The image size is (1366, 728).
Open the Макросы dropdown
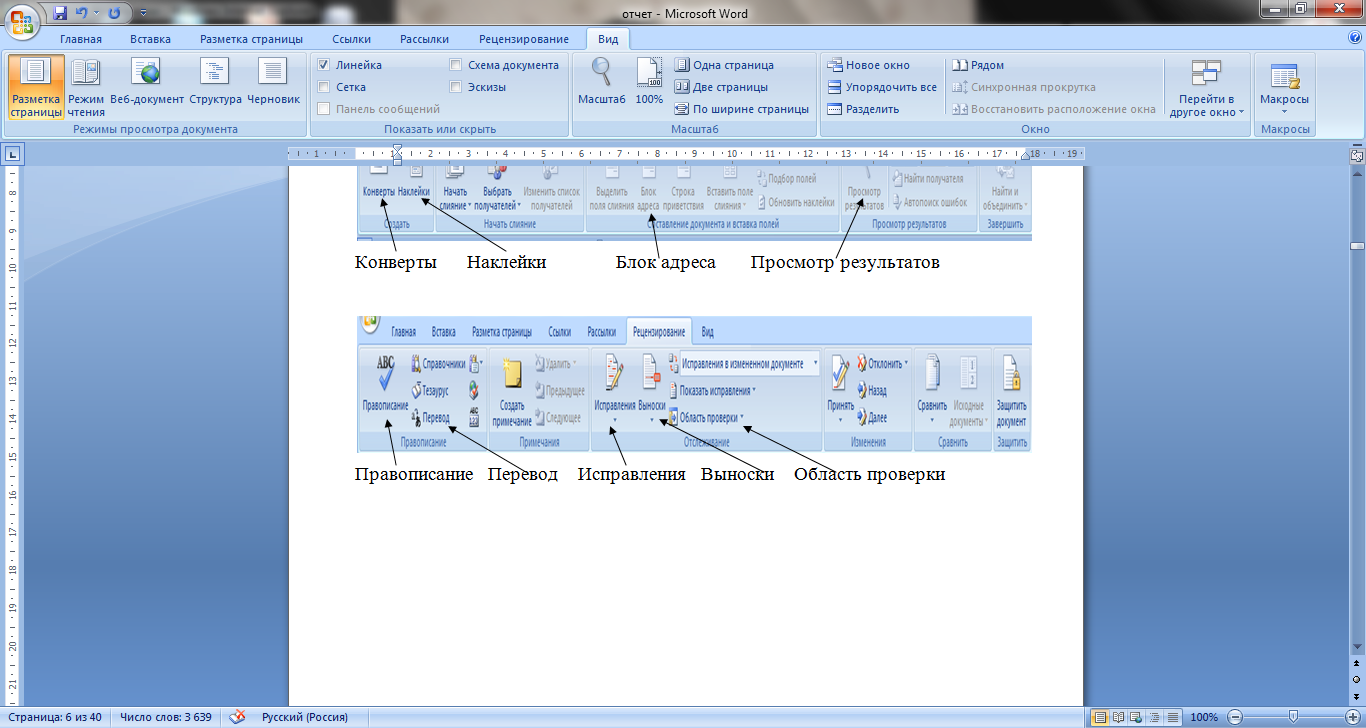(x=1284, y=88)
